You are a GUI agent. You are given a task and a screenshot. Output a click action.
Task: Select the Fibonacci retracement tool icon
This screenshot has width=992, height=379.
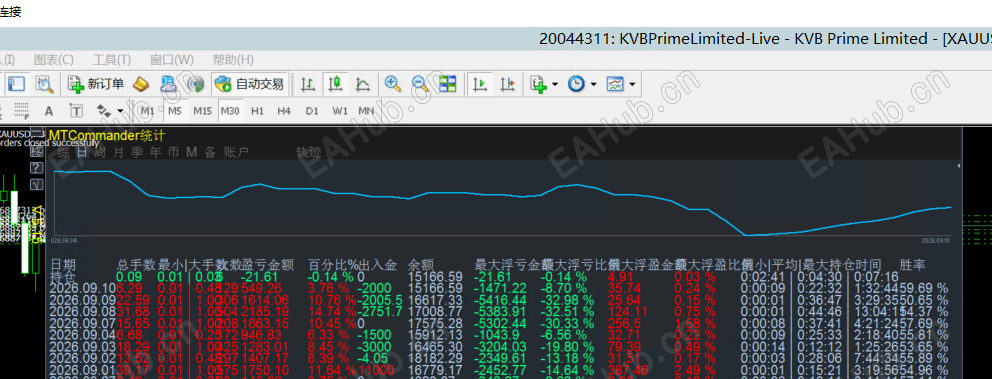21,111
